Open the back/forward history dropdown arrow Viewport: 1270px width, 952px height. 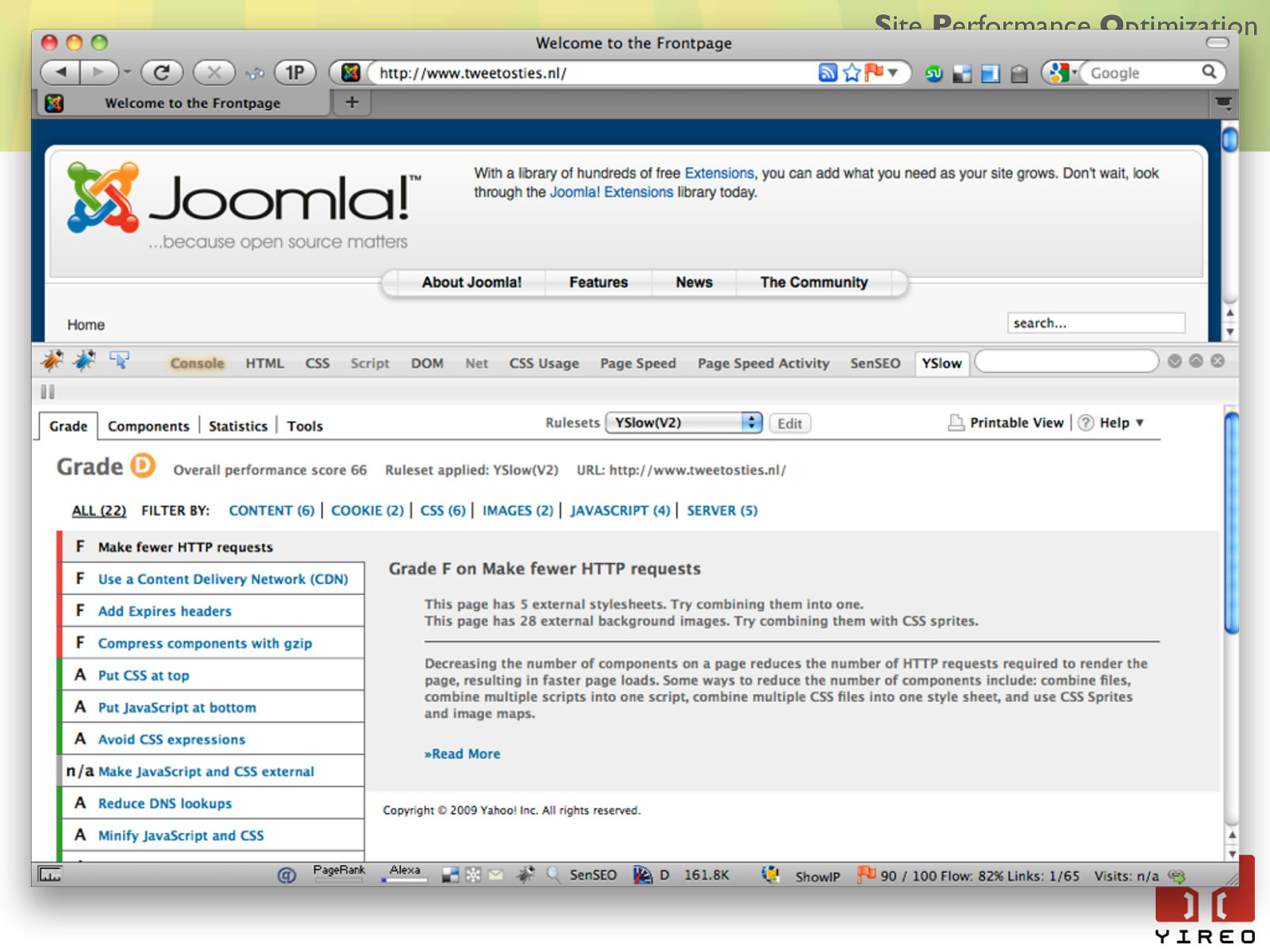(127, 73)
